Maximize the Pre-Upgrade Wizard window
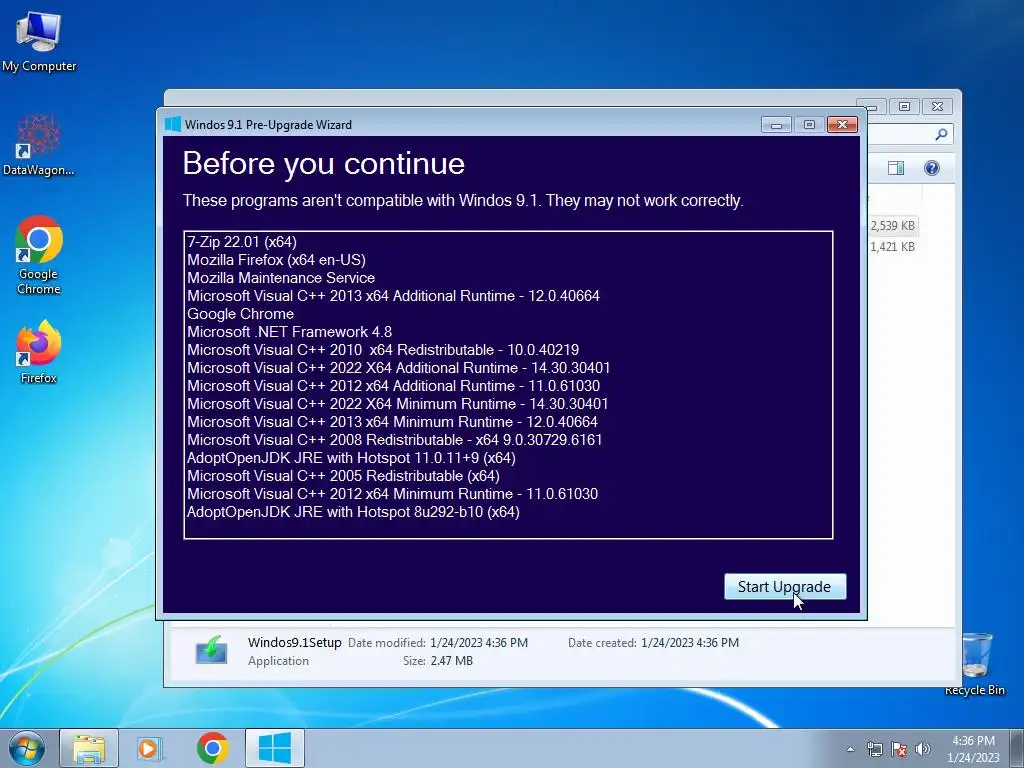1024x768 pixels. [809, 125]
